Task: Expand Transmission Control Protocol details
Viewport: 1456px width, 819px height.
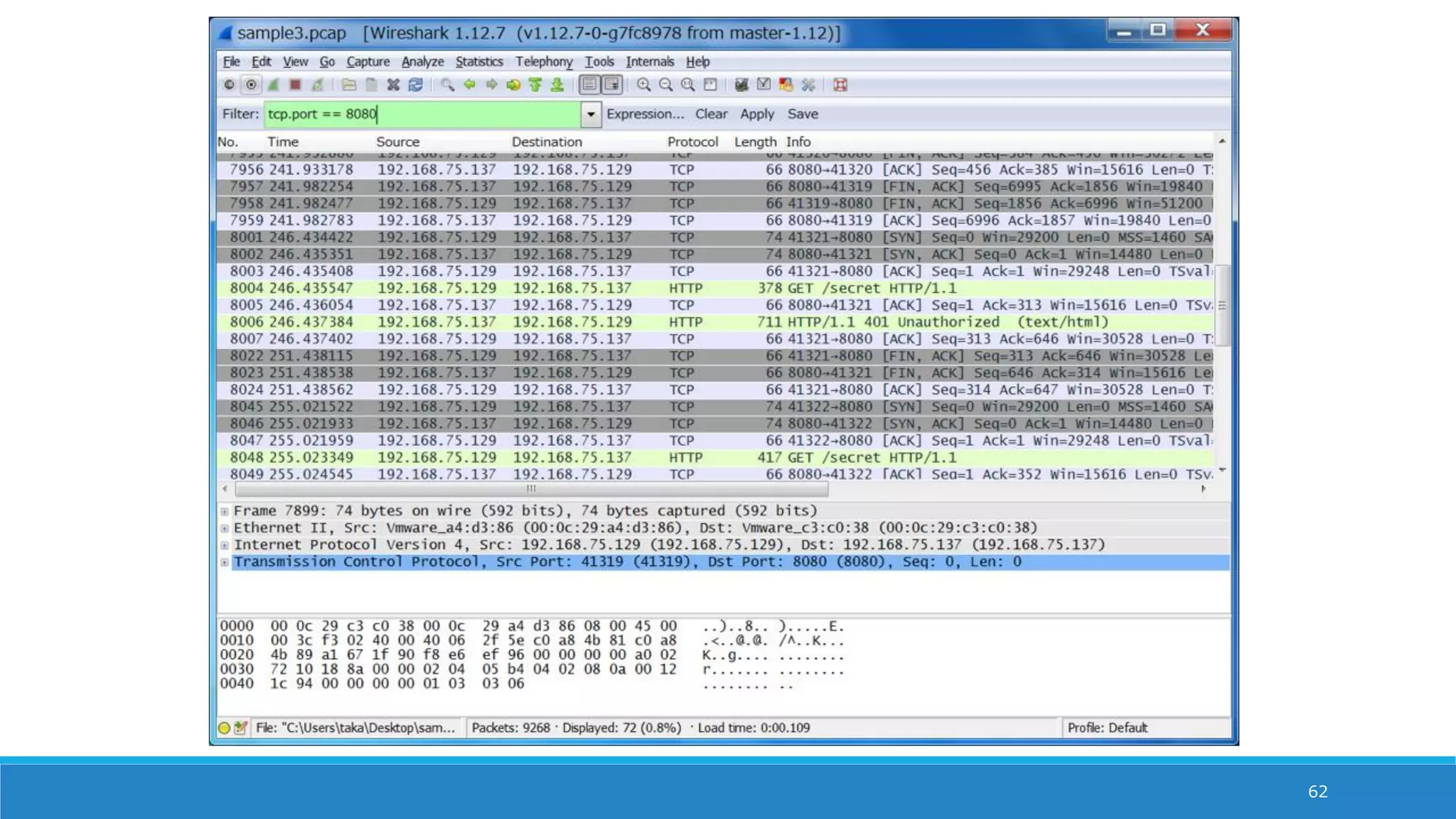Action: click(225, 562)
